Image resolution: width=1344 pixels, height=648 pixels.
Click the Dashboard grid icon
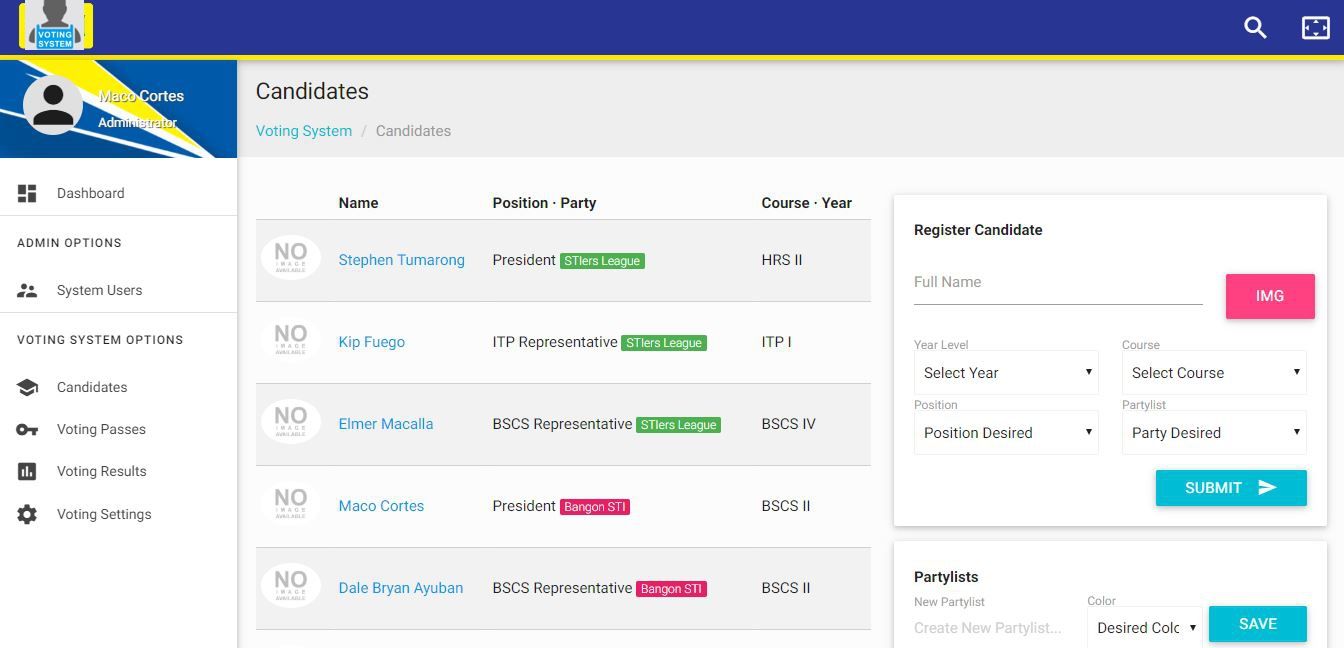(27, 193)
